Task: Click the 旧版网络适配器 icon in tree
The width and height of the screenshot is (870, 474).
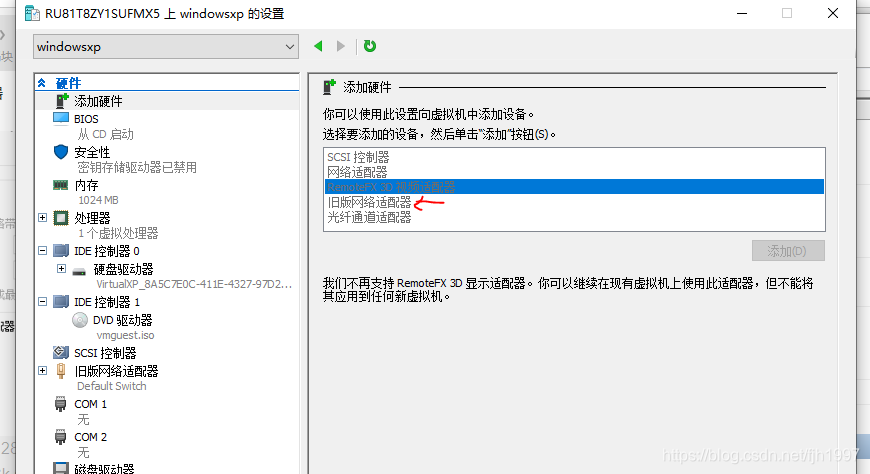Action: click(x=61, y=371)
